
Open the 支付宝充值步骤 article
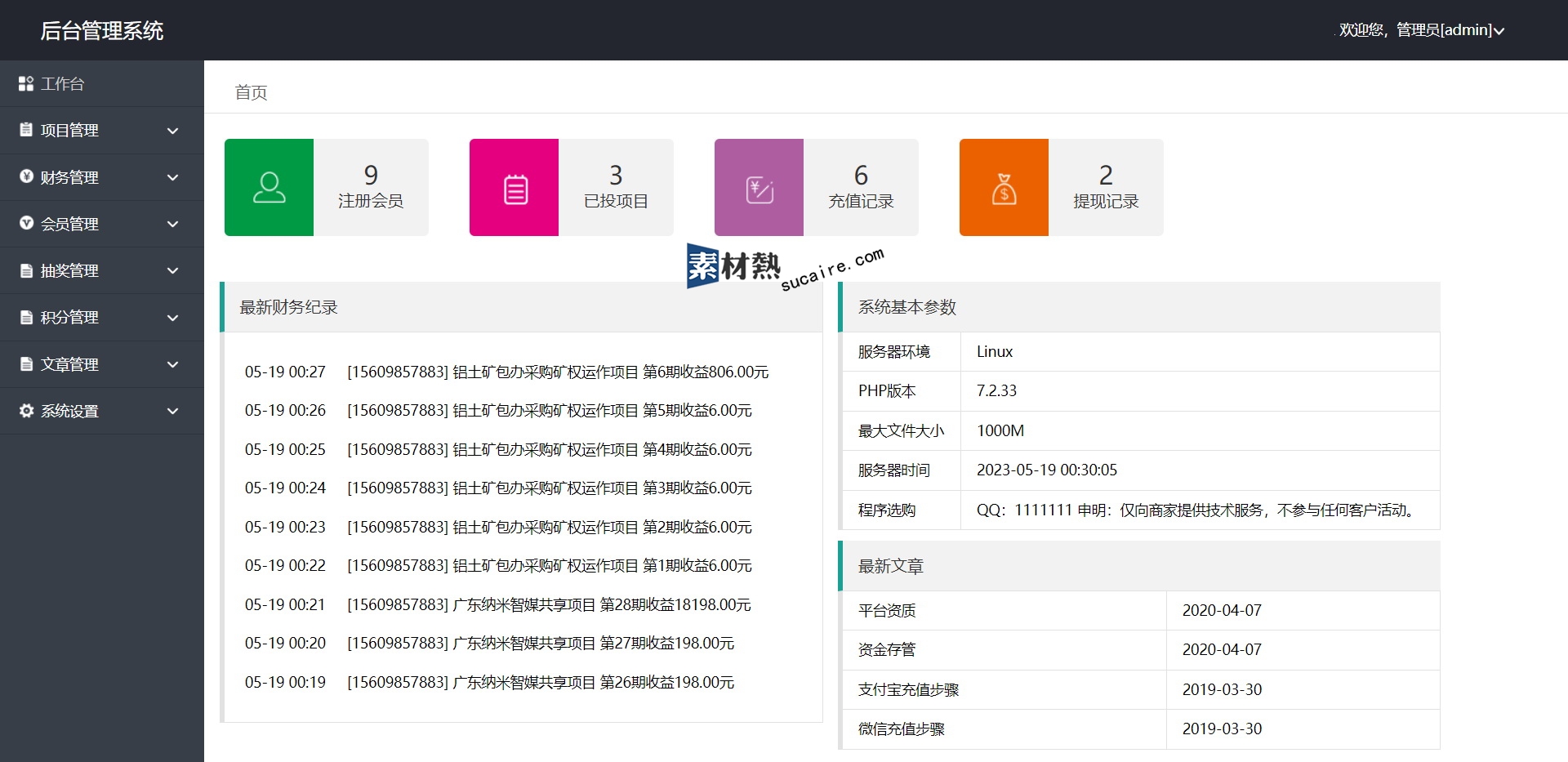pos(908,689)
